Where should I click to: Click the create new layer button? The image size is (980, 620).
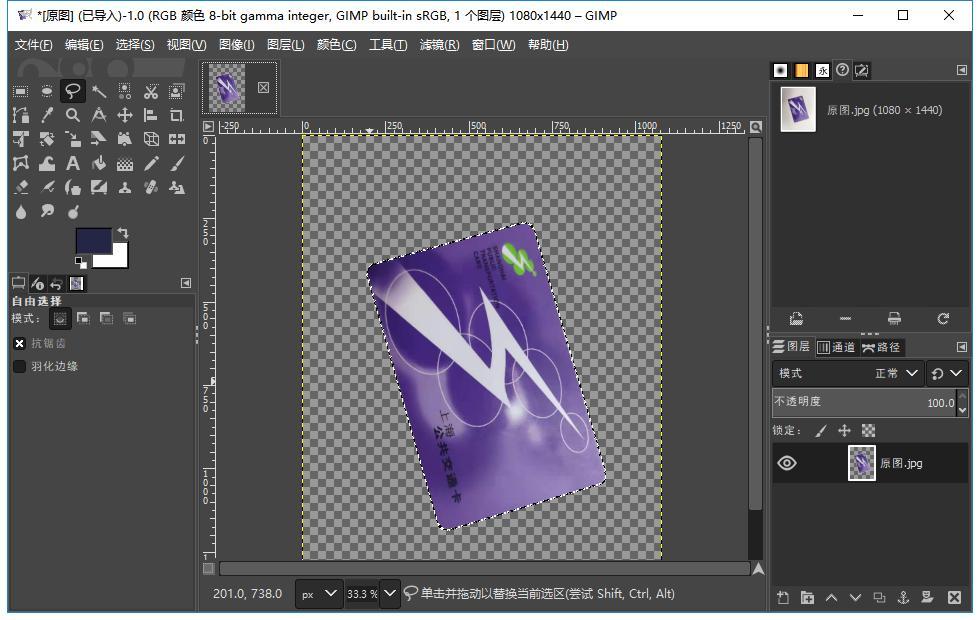click(783, 598)
